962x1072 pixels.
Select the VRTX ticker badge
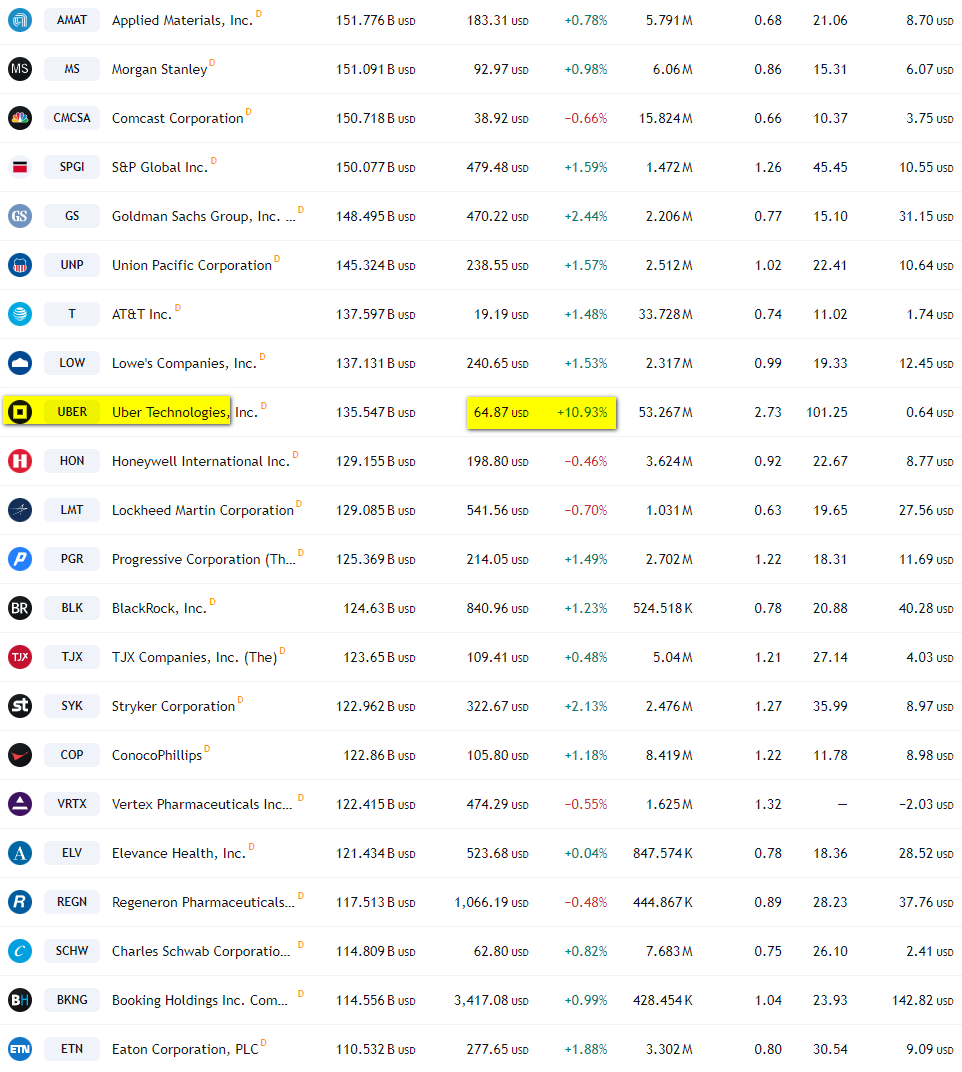72,804
